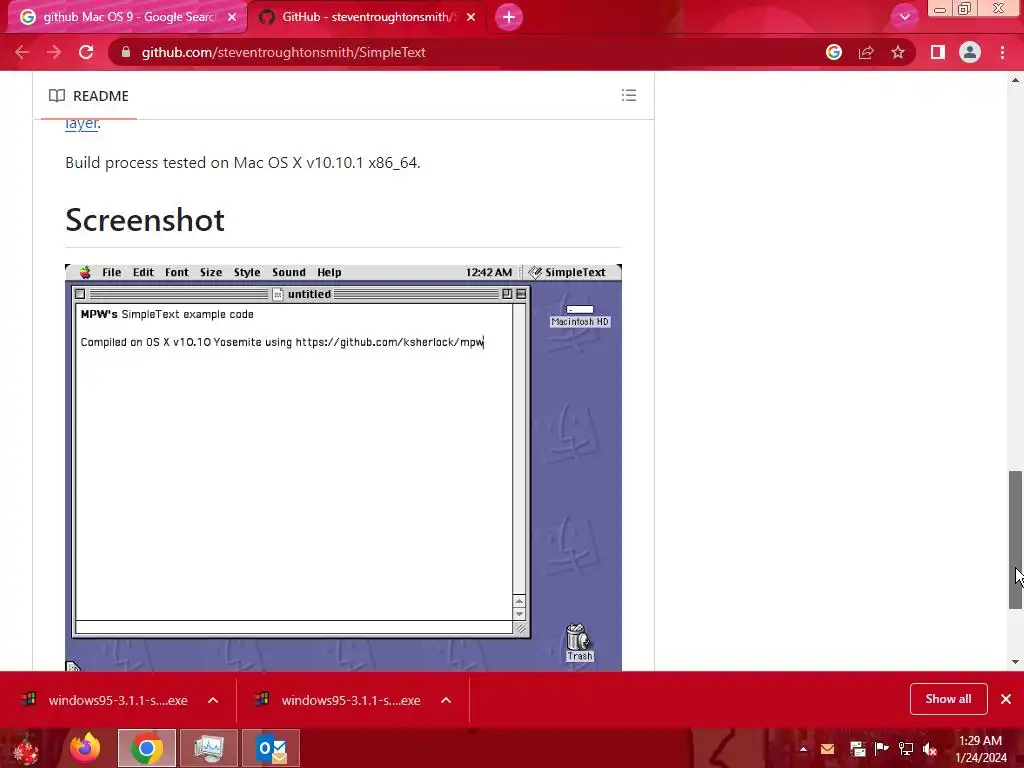Open the tab search dropdown
The height and width of the screenshot is (768, 1024).
tap(904, 17)
